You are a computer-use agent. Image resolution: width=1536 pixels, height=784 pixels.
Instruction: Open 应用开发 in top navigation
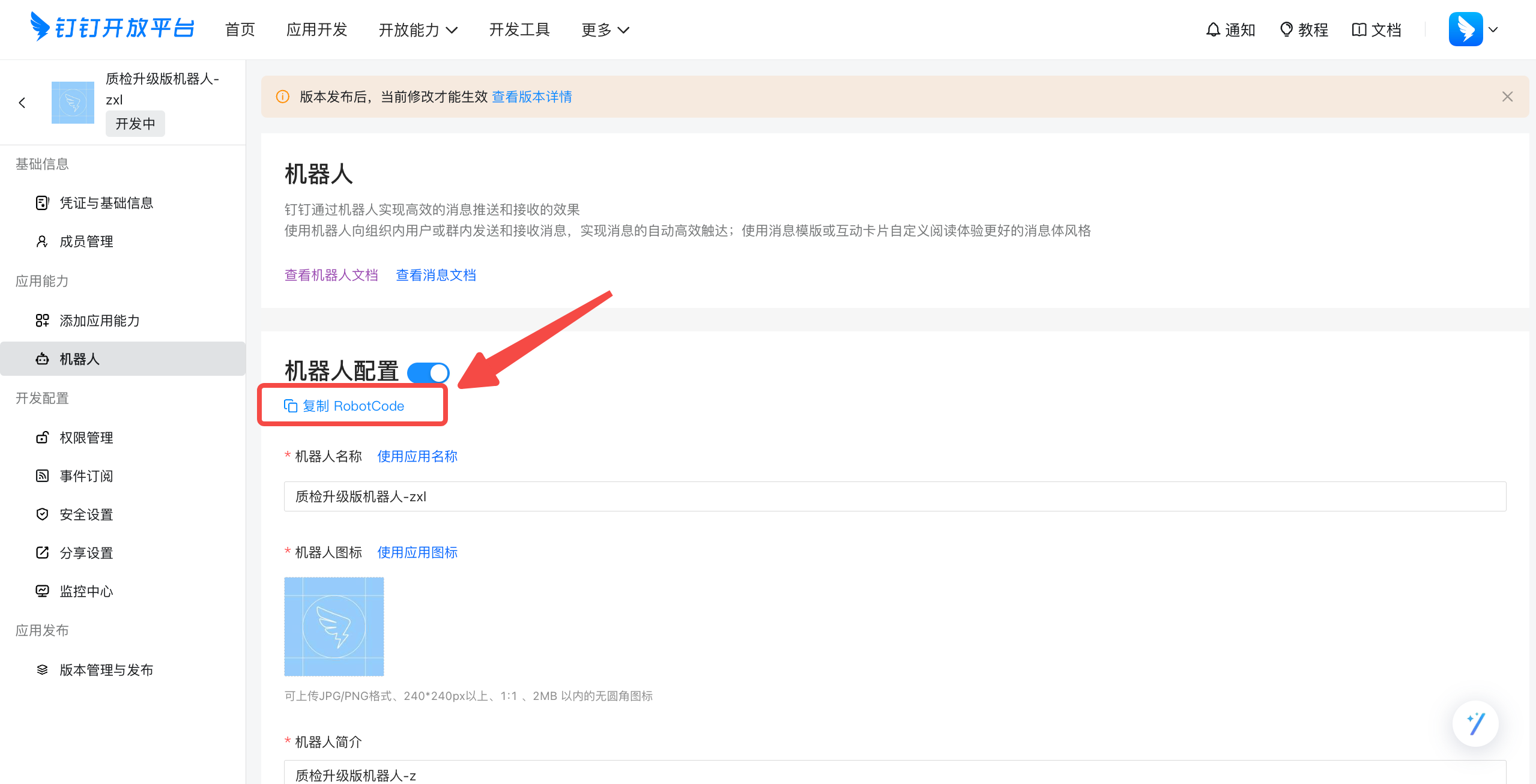pyautogui.click(x=317, y=29)
